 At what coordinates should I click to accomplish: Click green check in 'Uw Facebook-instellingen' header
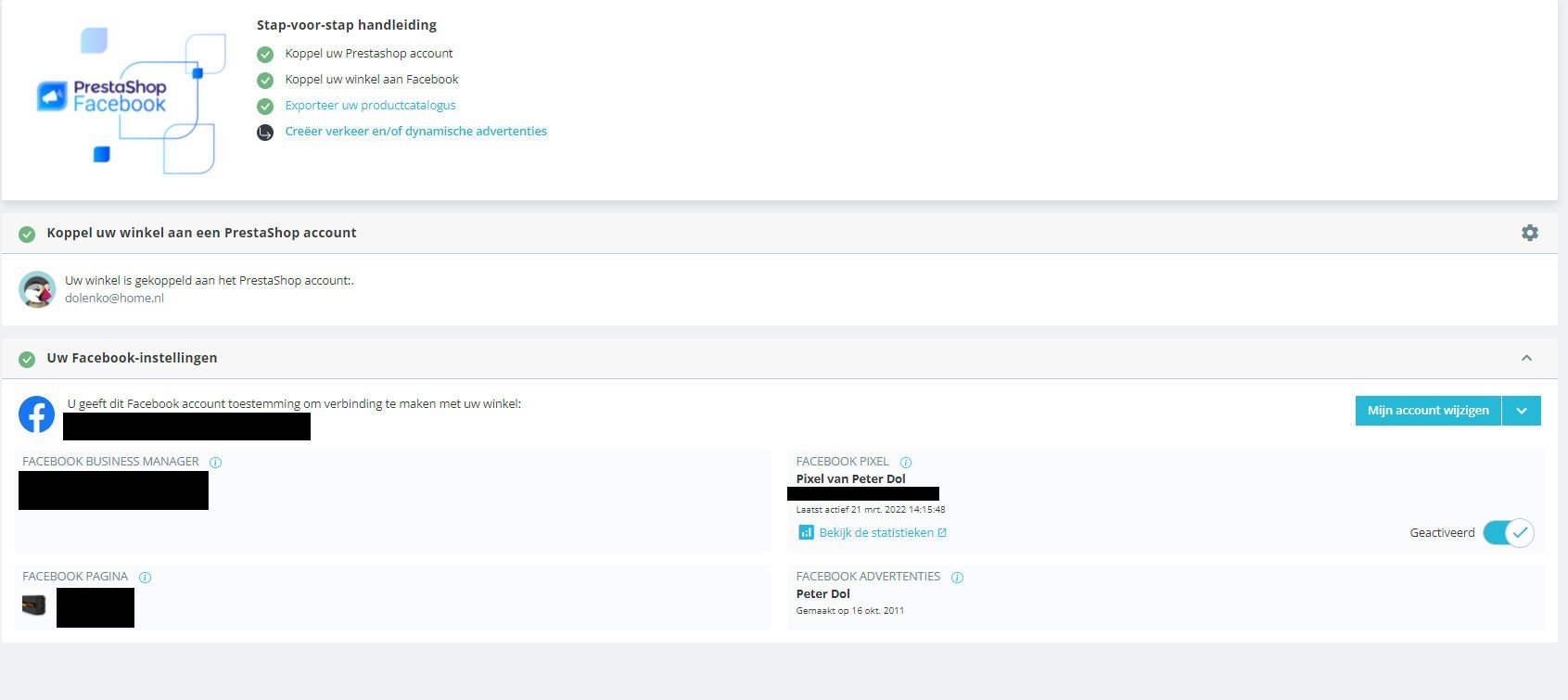click(27, 359)
